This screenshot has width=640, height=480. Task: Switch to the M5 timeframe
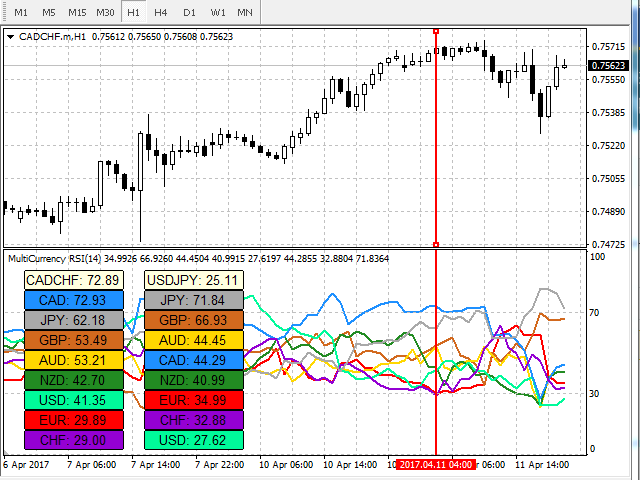point(48,12)
